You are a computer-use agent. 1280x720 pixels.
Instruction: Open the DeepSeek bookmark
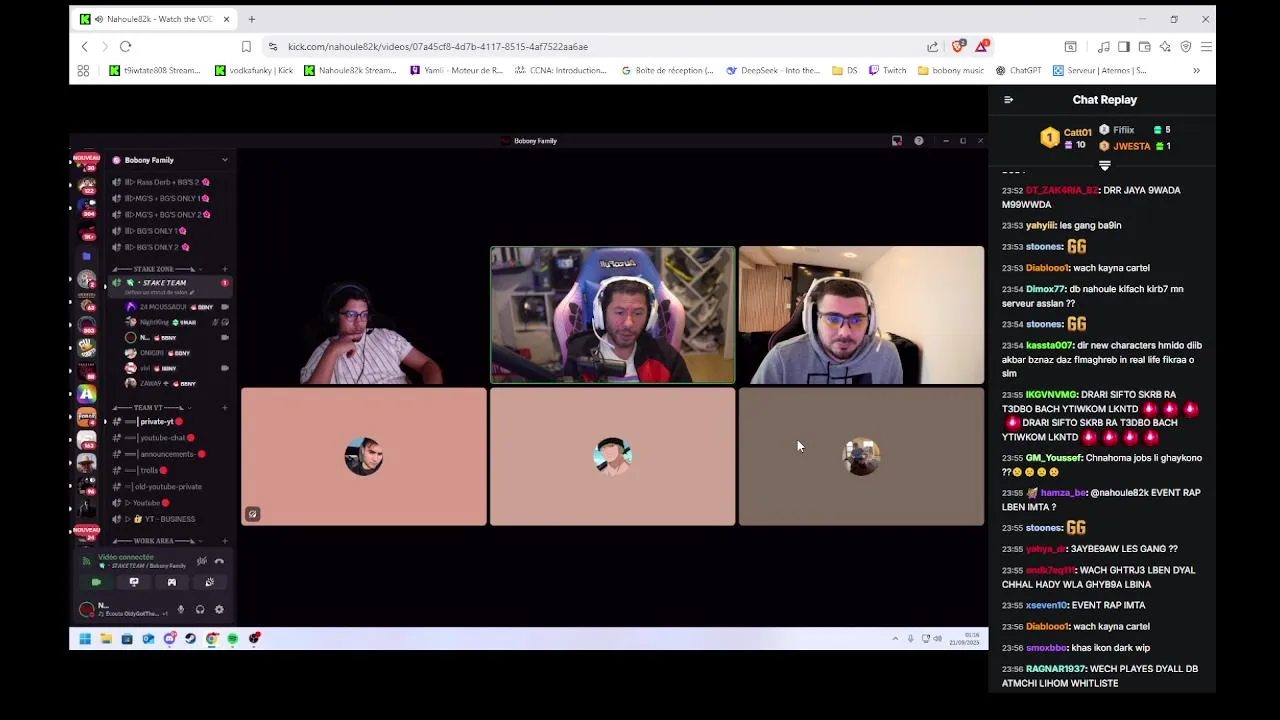(773, 70)
